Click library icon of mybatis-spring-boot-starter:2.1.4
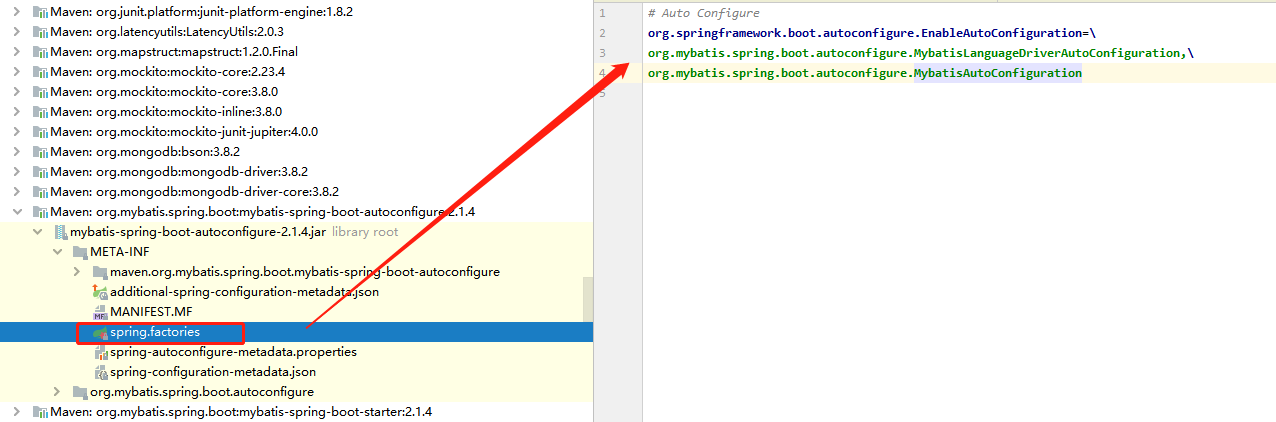 40,412
